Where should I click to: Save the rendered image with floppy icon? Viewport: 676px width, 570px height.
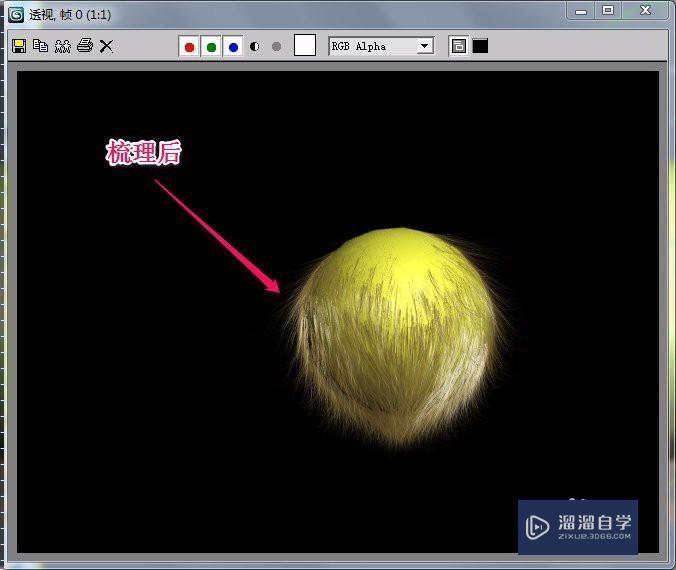coord(19,46)
